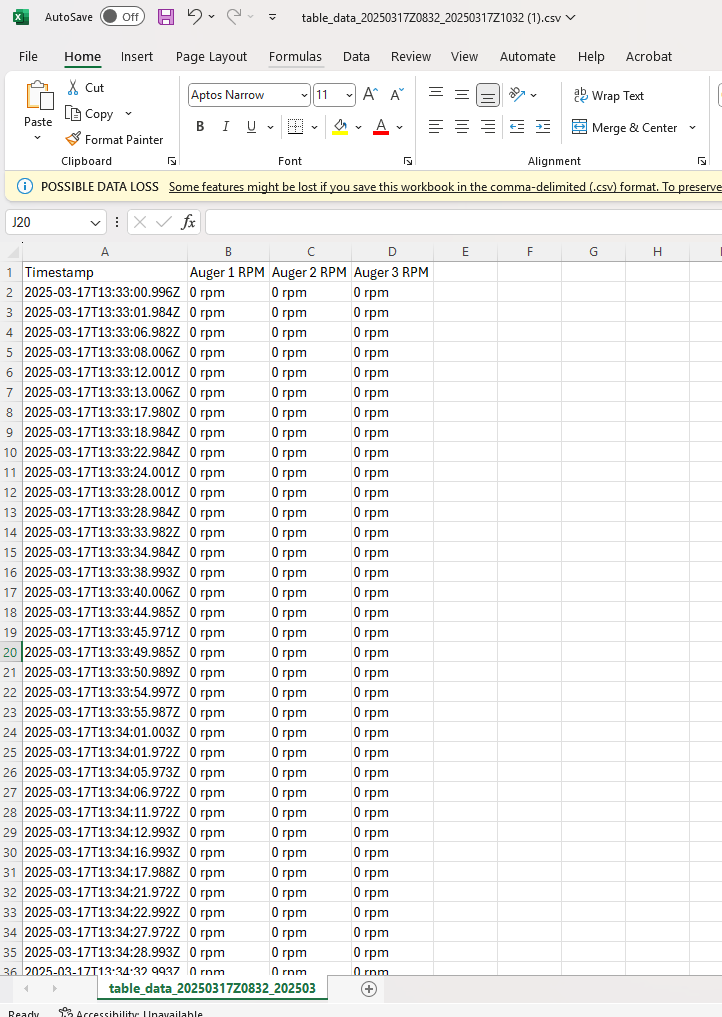Image resolution: width=722 pixels, height=1017 pixels.
Task: Open the Borders dropdown arrow
Action: coord(314,127)
